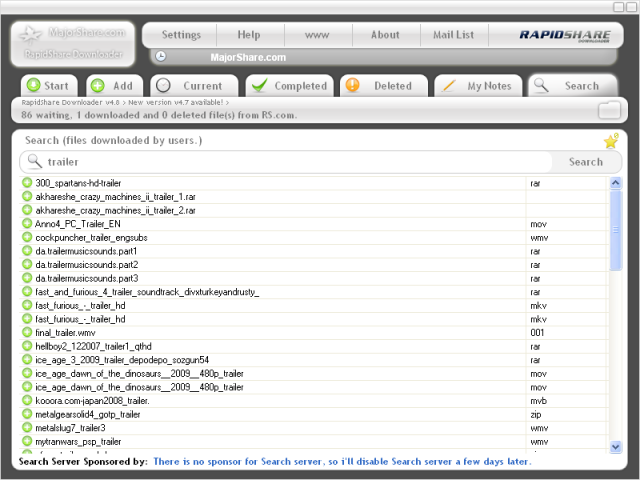Switch to the Current tab
640x480 pixels.
coord(194,86)
